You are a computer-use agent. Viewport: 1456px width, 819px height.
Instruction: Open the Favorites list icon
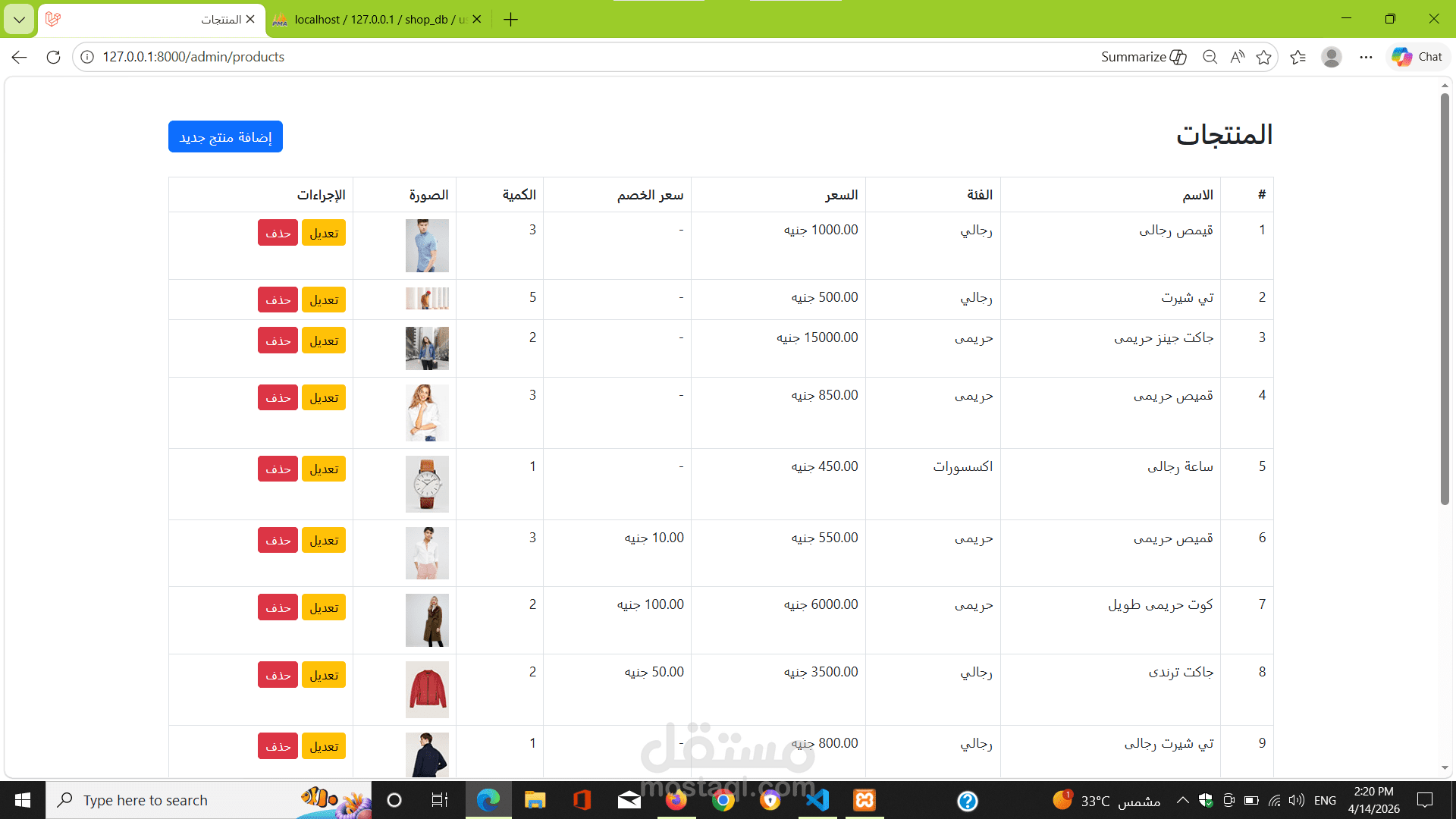click(1298, 57)
